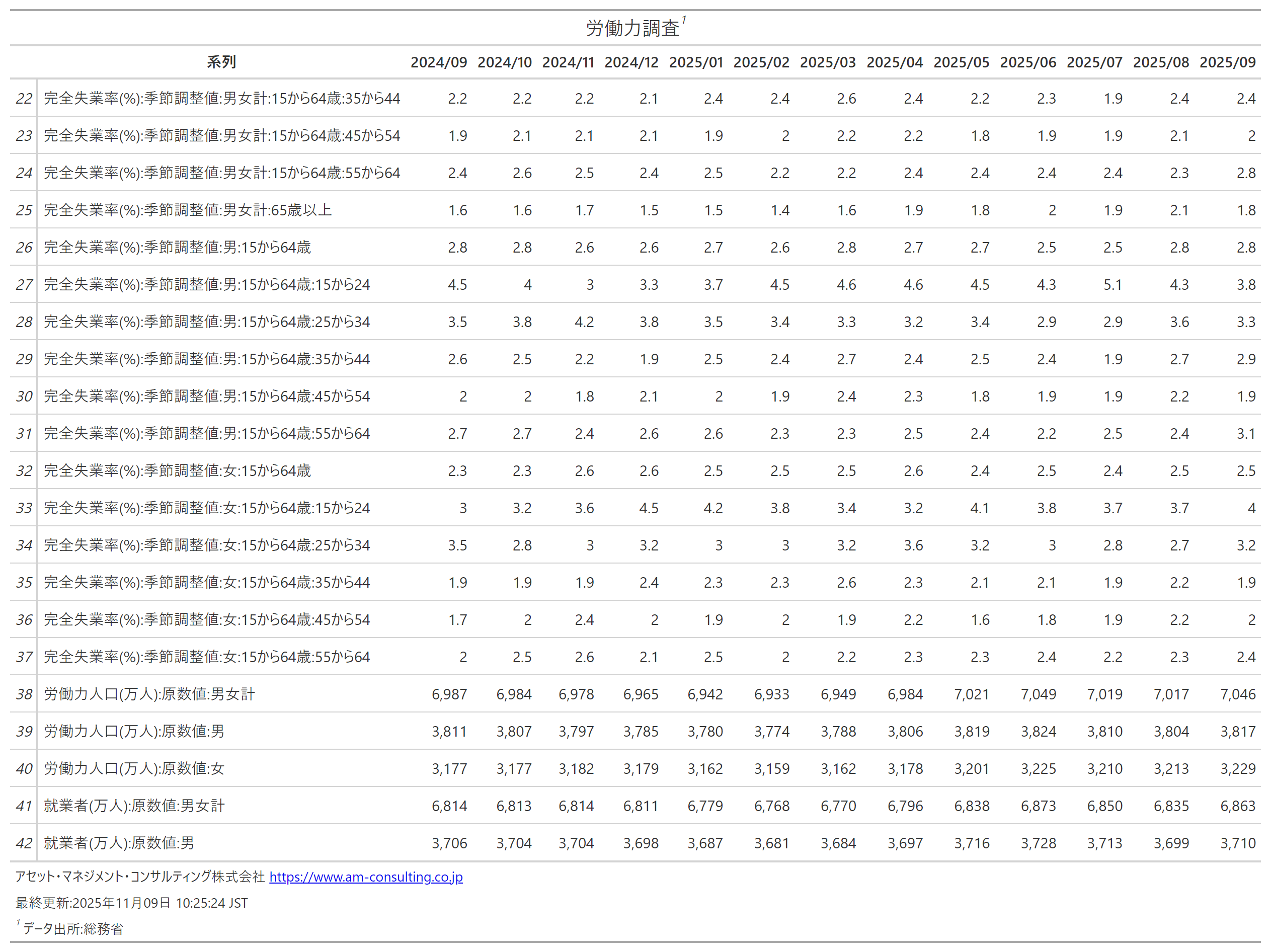
Task: Click 3,229 in 労働力人口 女 row
Action: [1237, 769]
